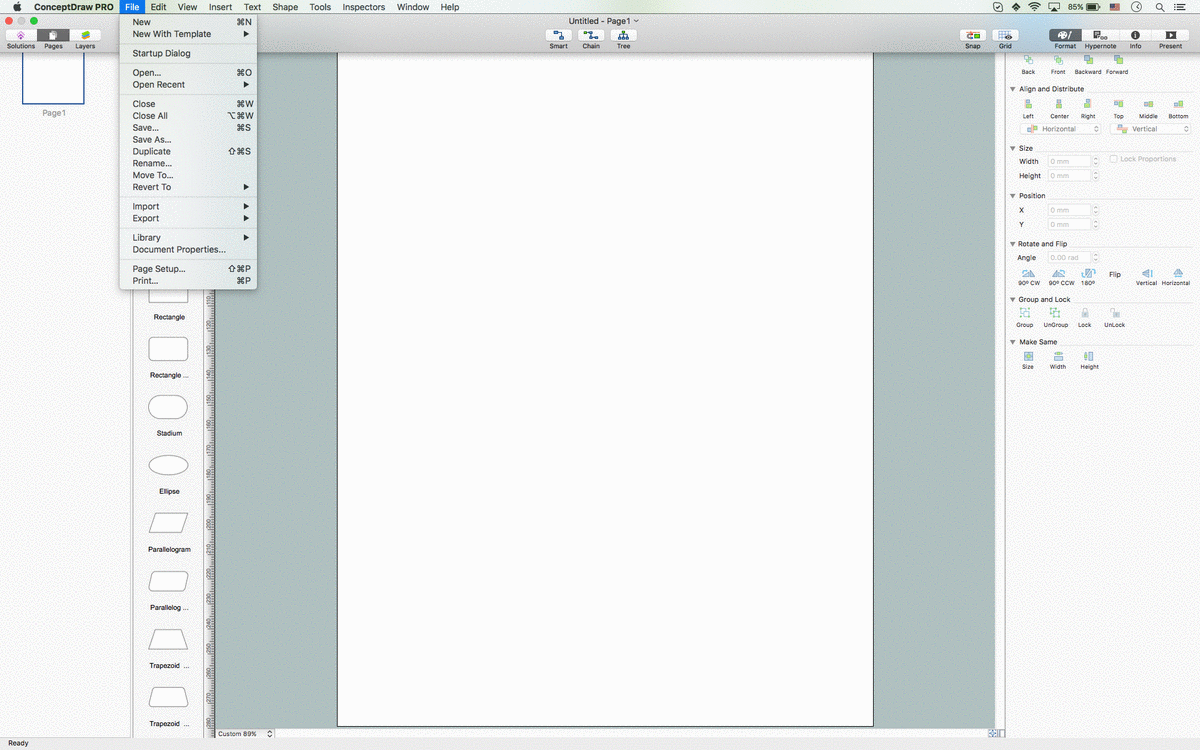Collapse Align and Distribute section
This screenshot has width=1200, height=750.
click(x=1013, y=89)
